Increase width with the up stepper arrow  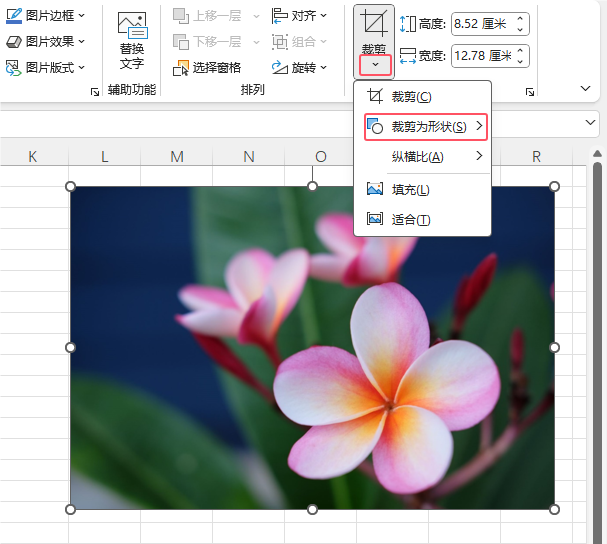pyautogui.click(x=521, y=51)
